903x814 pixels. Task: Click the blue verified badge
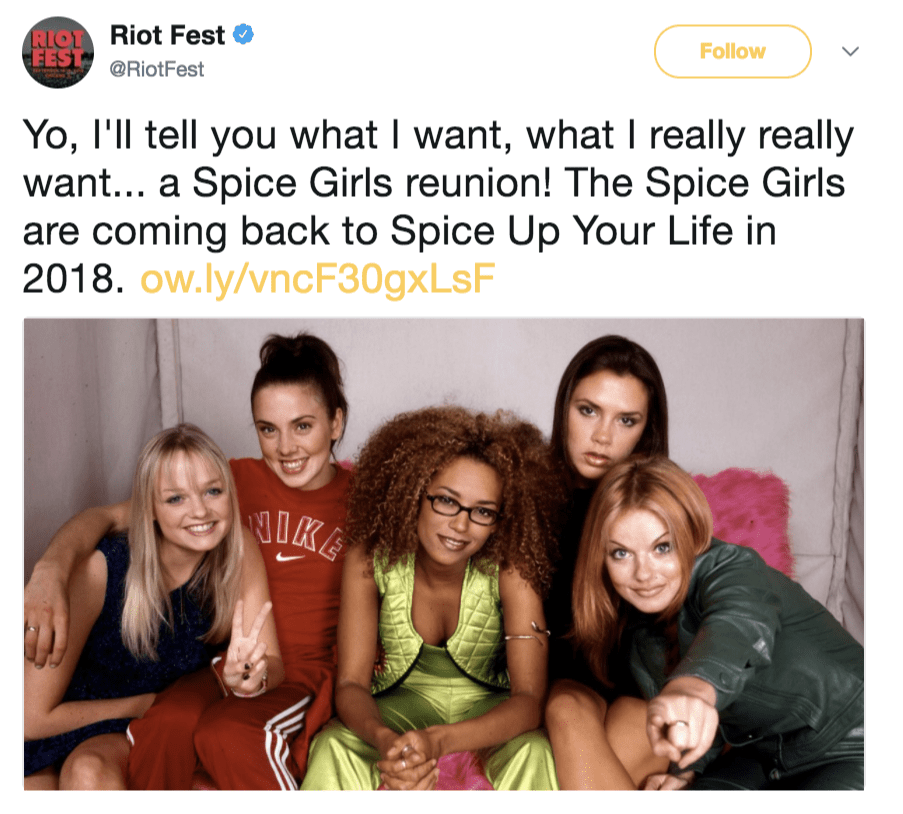(x=243, y=35)
